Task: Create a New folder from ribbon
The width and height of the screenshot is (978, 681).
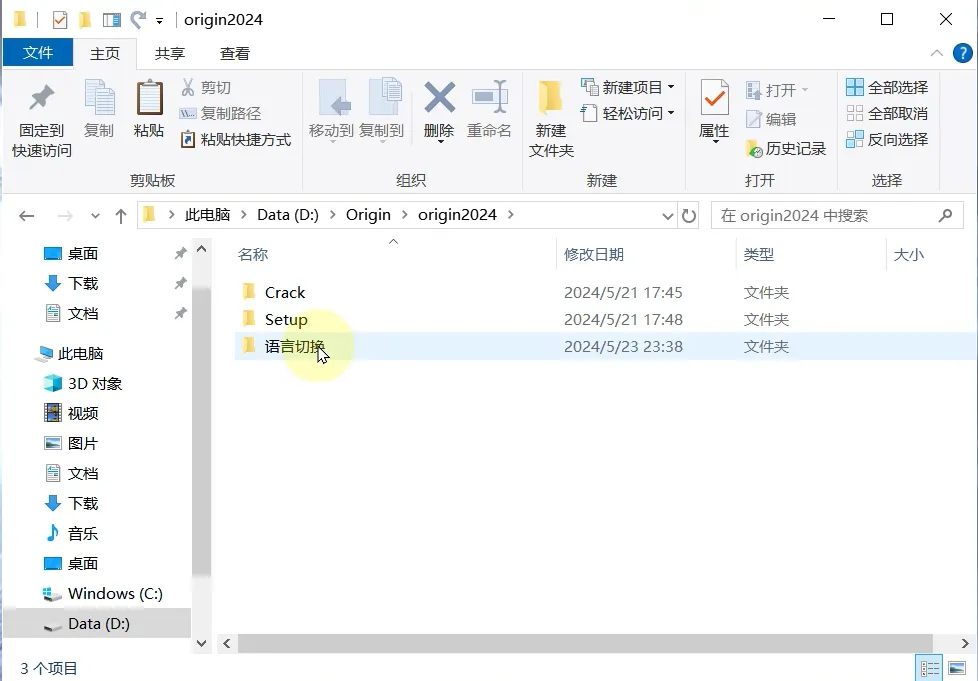Action: (551, 118)
